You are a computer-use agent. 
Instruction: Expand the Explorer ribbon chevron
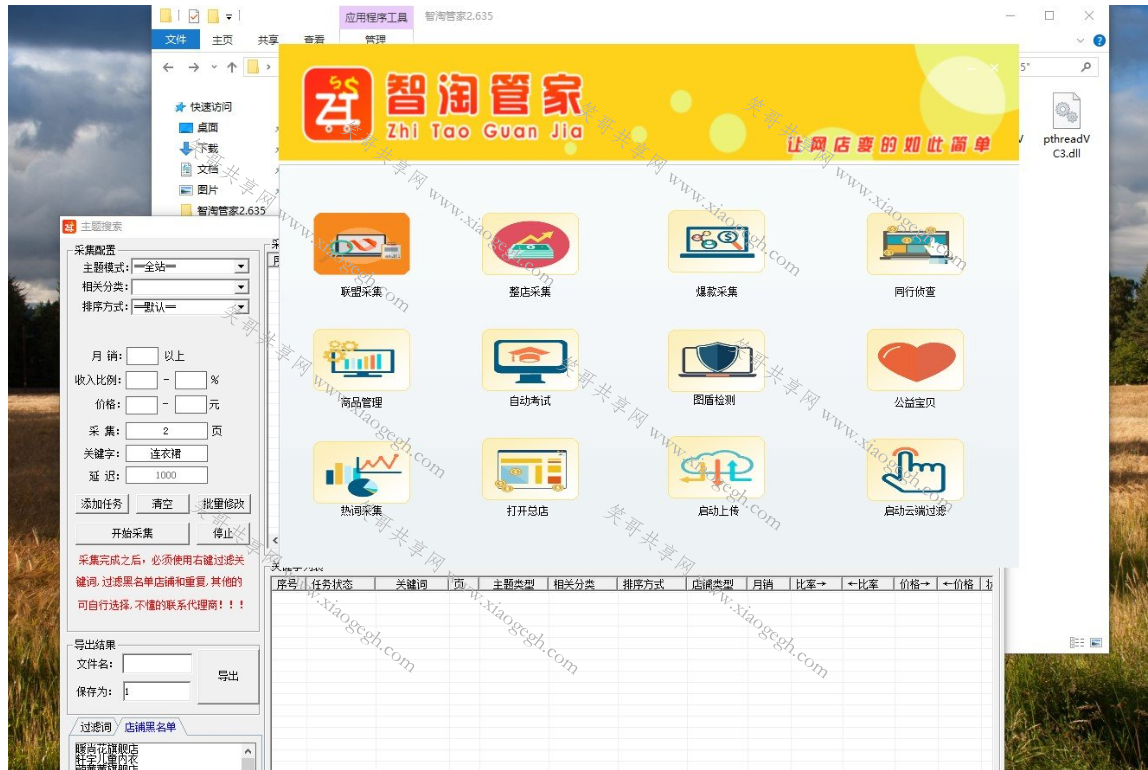pyautogui.click(x=1080, y=41)
